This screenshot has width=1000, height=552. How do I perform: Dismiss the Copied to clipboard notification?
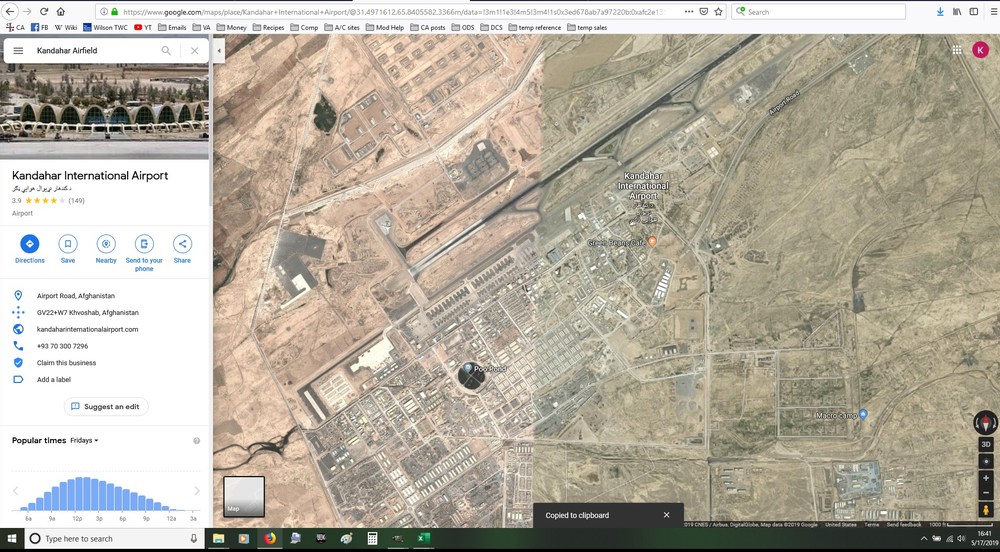click(666, 515)
